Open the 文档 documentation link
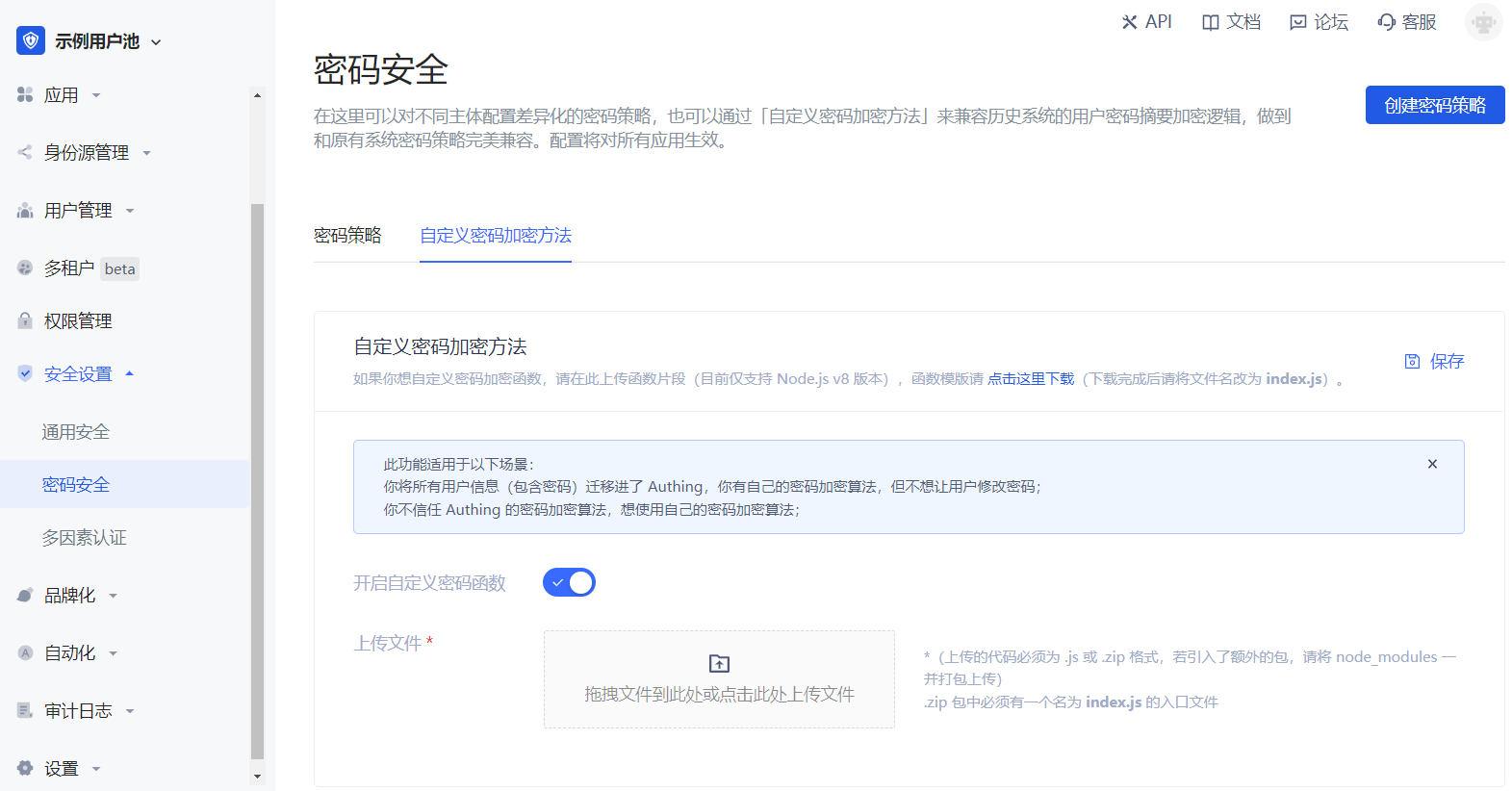Image resolution: width=1512 pixels, height=791 pixels. [x=1231, y=22]
